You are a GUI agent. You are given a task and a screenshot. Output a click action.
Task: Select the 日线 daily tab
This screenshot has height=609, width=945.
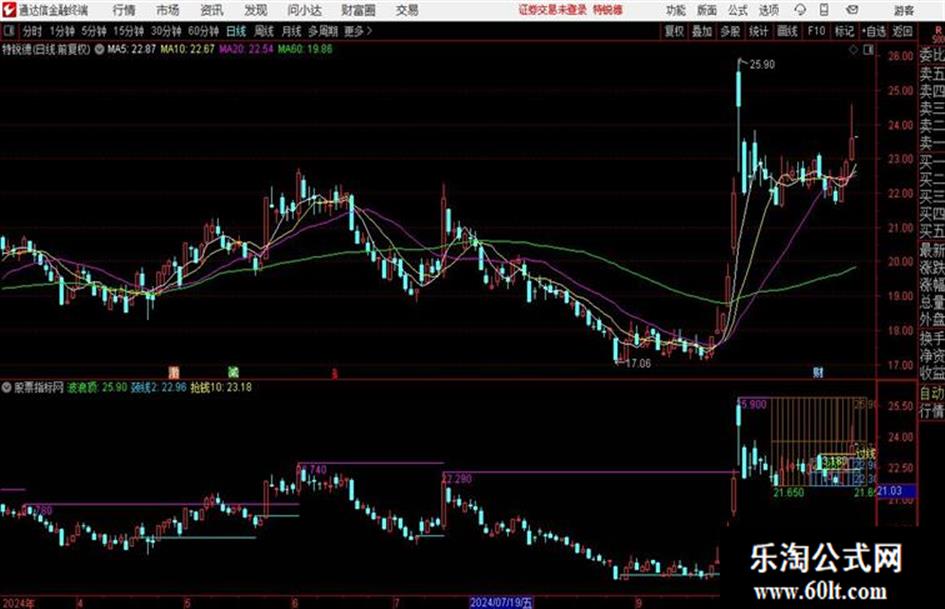coord(236,31)
